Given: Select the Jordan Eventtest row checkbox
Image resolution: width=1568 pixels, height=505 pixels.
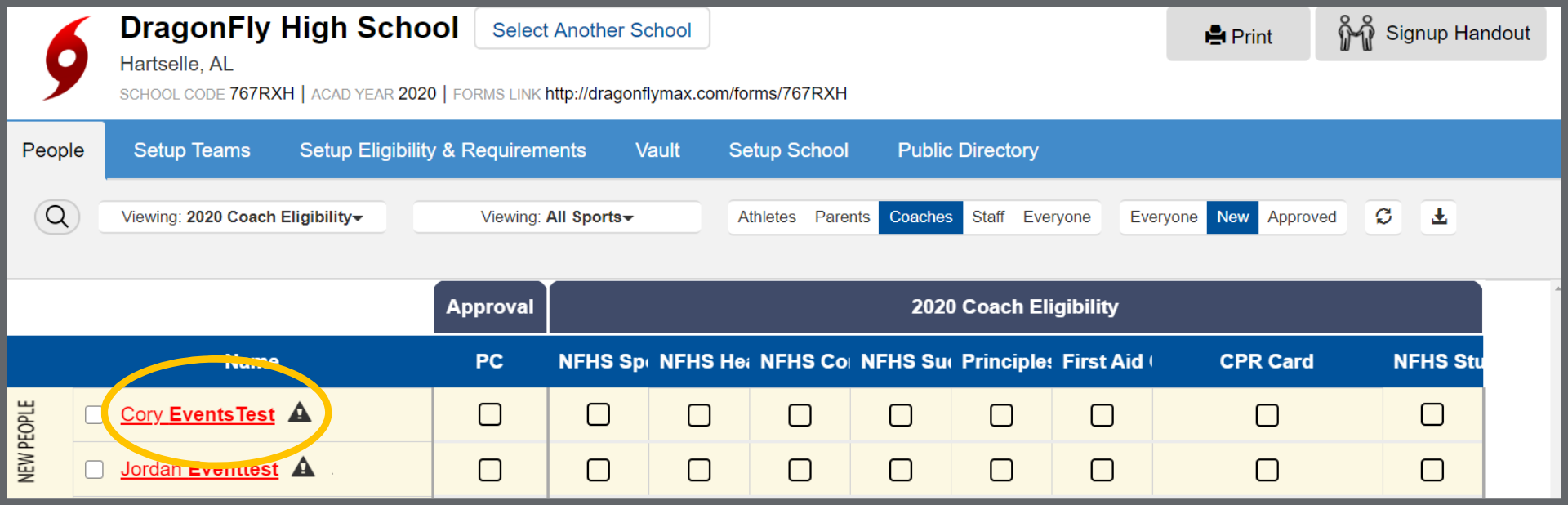Looking at the screenshot, I should click(95, 469).
